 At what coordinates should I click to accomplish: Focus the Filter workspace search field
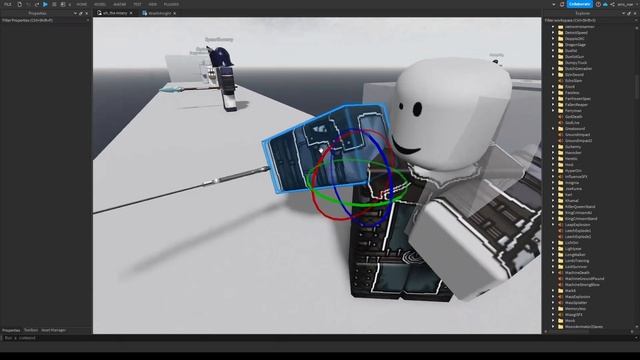click(x=590, y=20)
